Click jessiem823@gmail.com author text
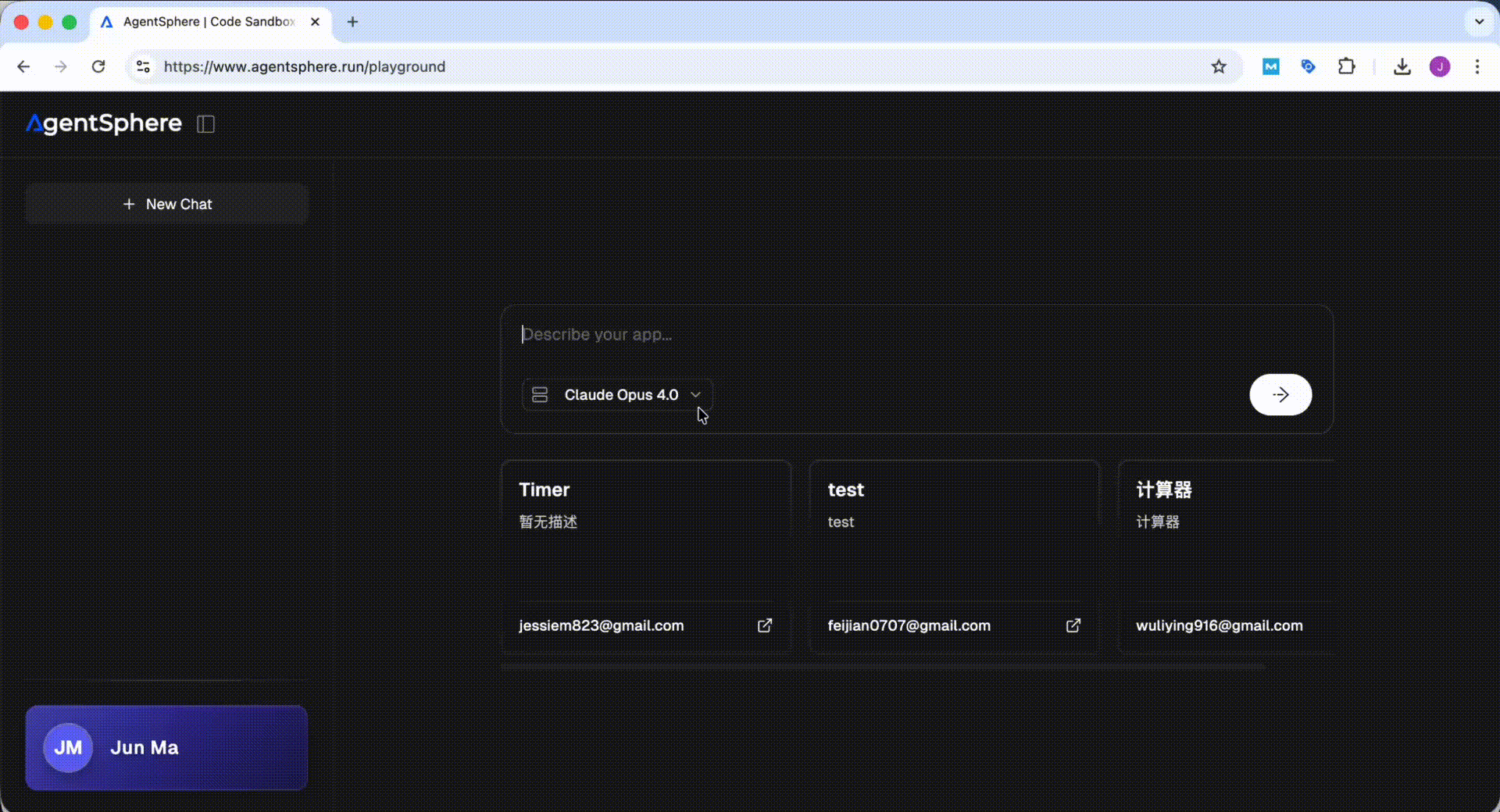The height and width of the screenshot is (812, 1500). (602, 625)
